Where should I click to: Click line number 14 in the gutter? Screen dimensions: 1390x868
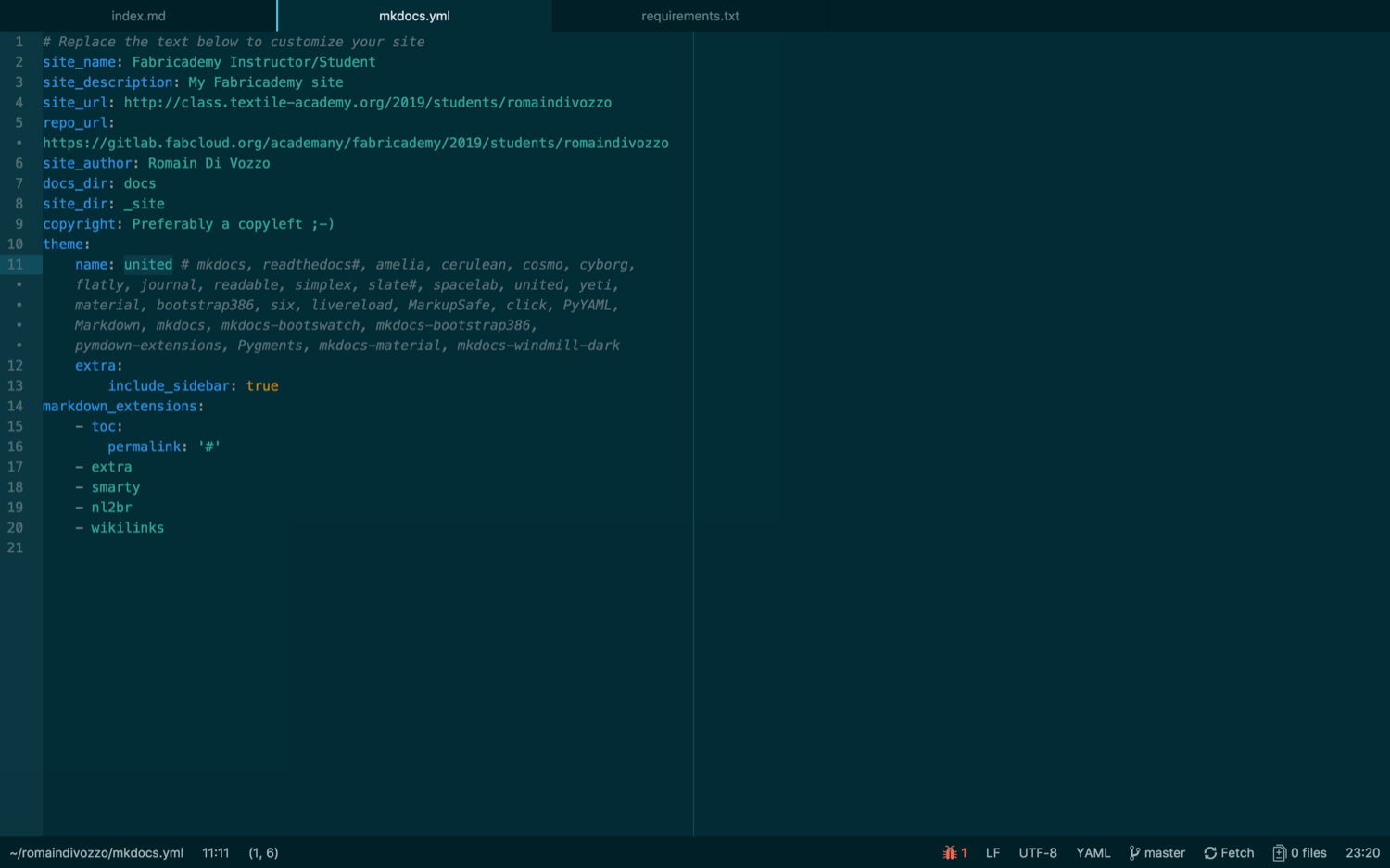(16, 406)
